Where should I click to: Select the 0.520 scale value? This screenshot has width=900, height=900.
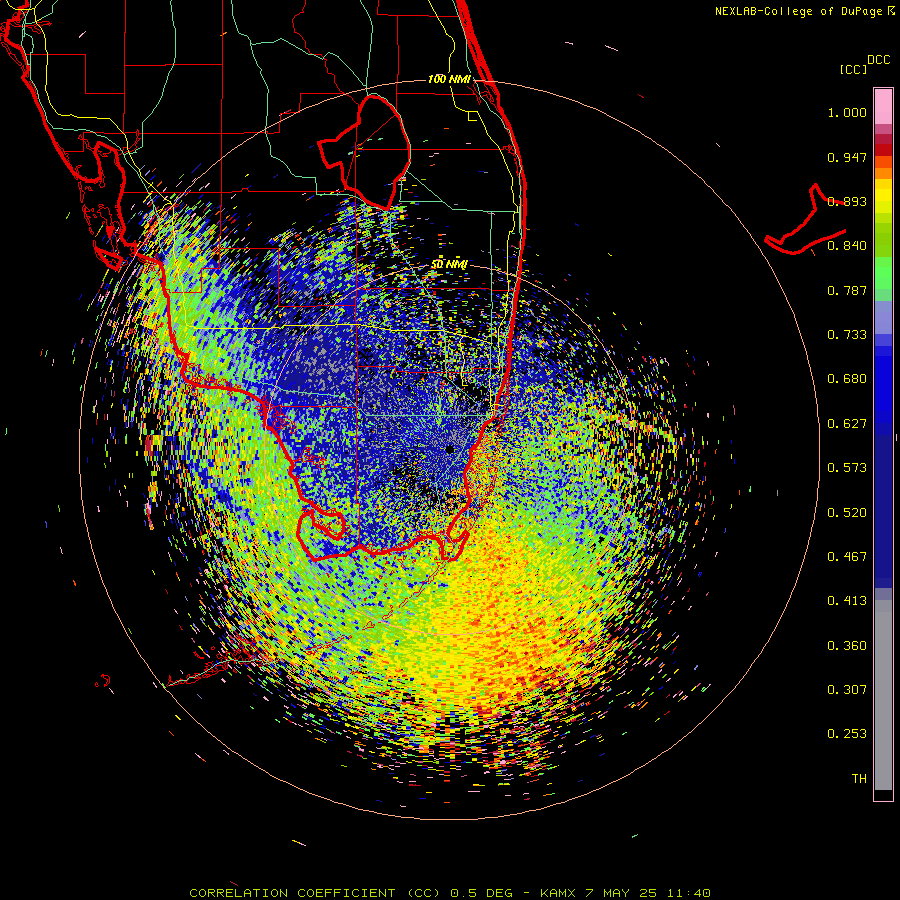tap(847, 513)
